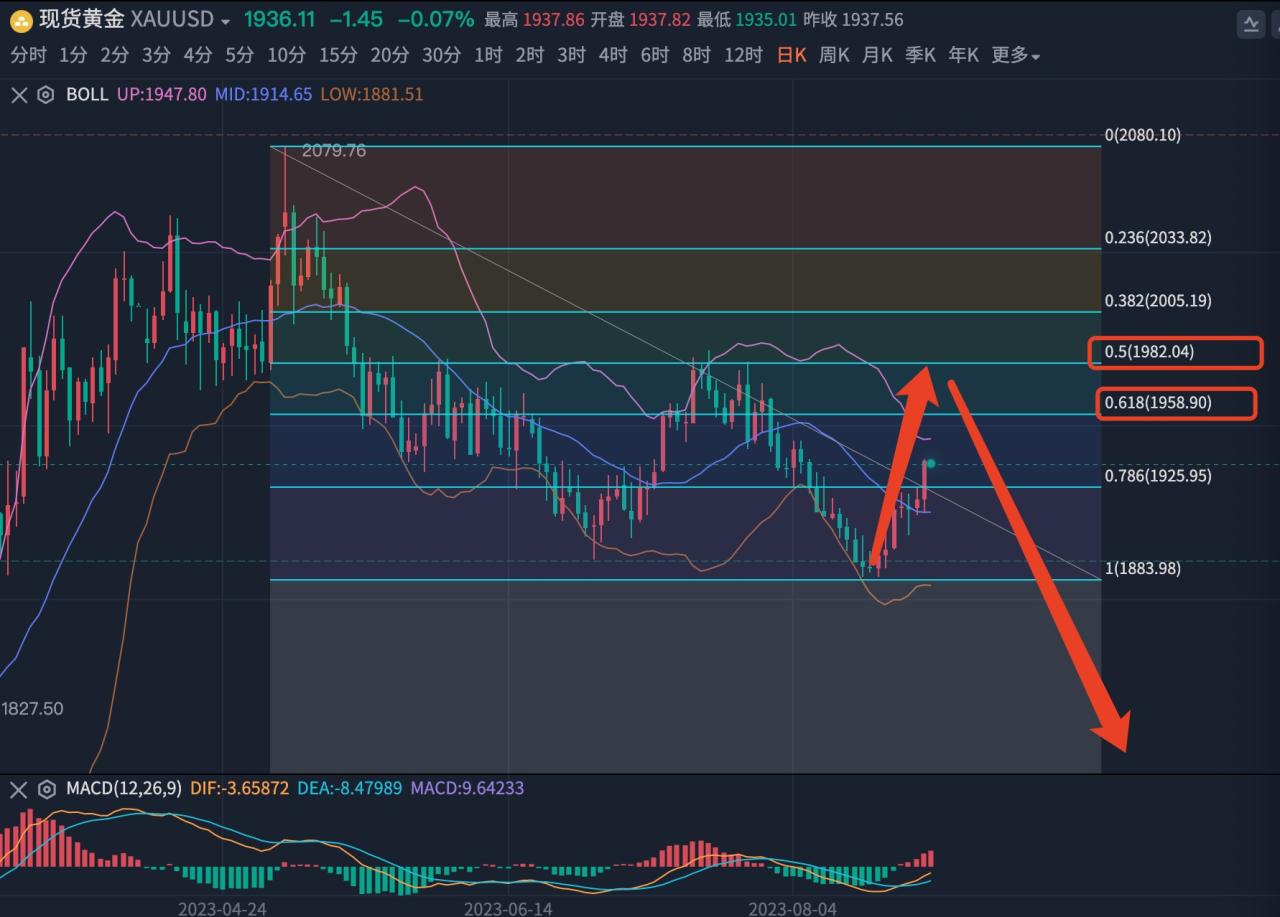Select the 12时 timeframe
This screenshot has height=917, width=1280.
(x=743, y=56)
